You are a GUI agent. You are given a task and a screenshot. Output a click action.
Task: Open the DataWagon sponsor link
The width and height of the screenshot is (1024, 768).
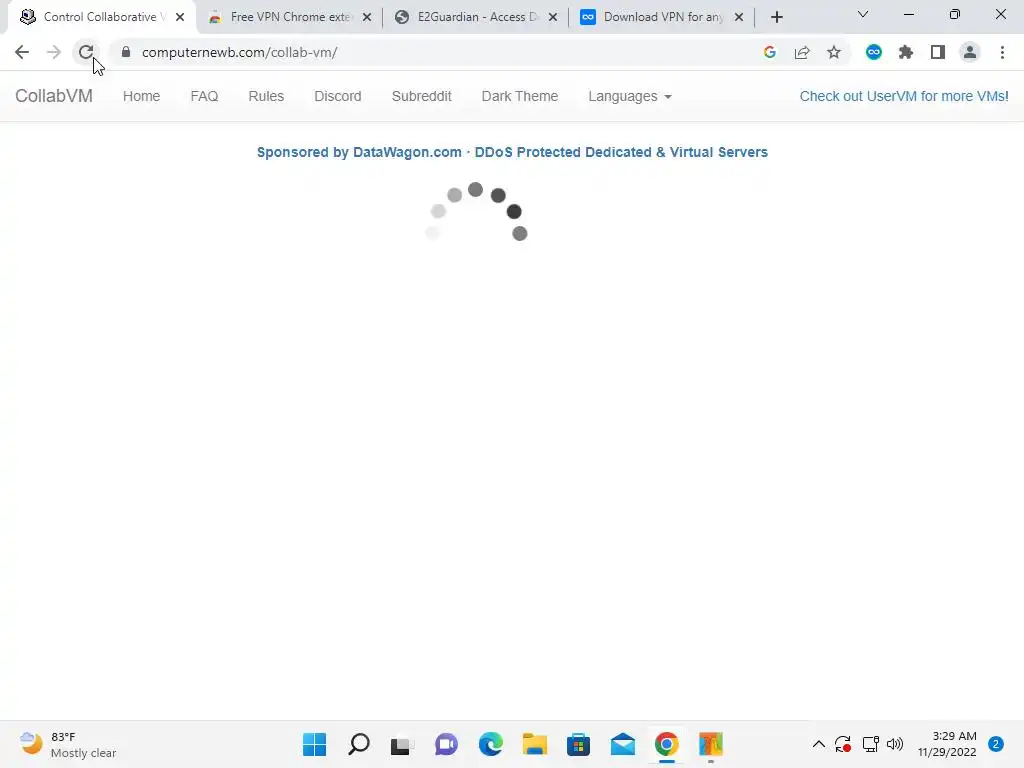click(512, 152)
